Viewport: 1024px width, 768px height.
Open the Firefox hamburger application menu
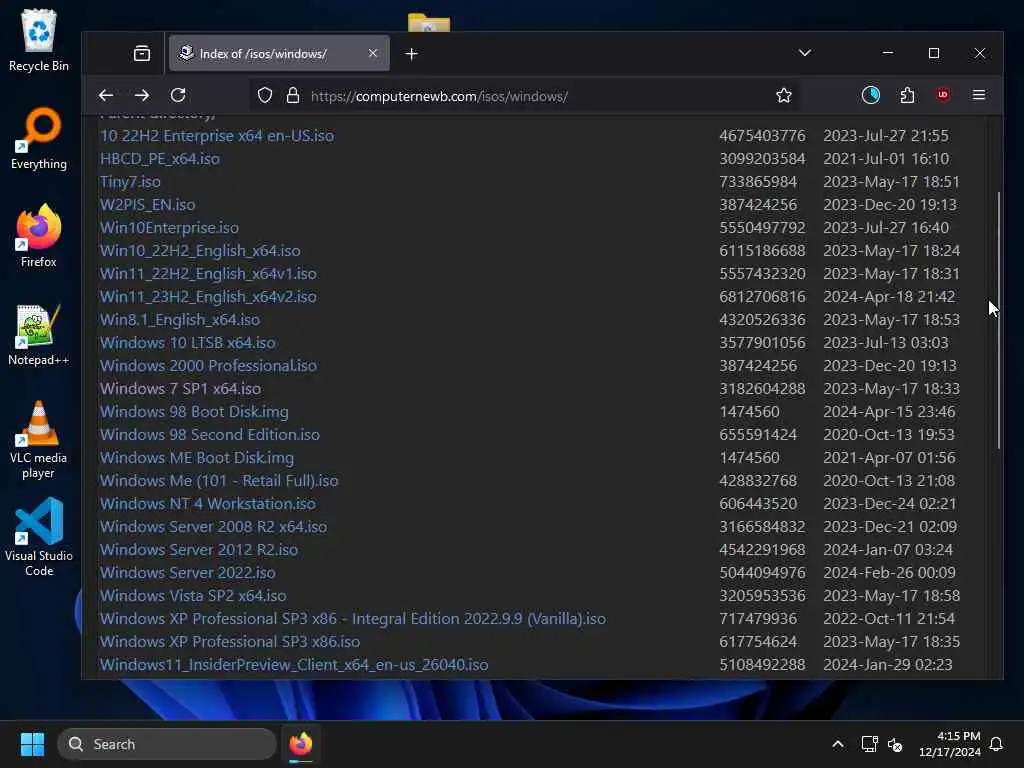point(978,95)
